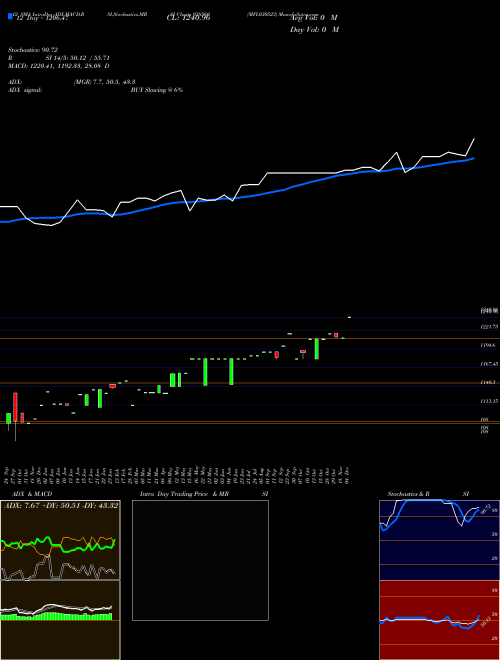Click the empty Intra Day Trading Price panel
The width and height of the screenshot is (500, 660).
point(200,560)
